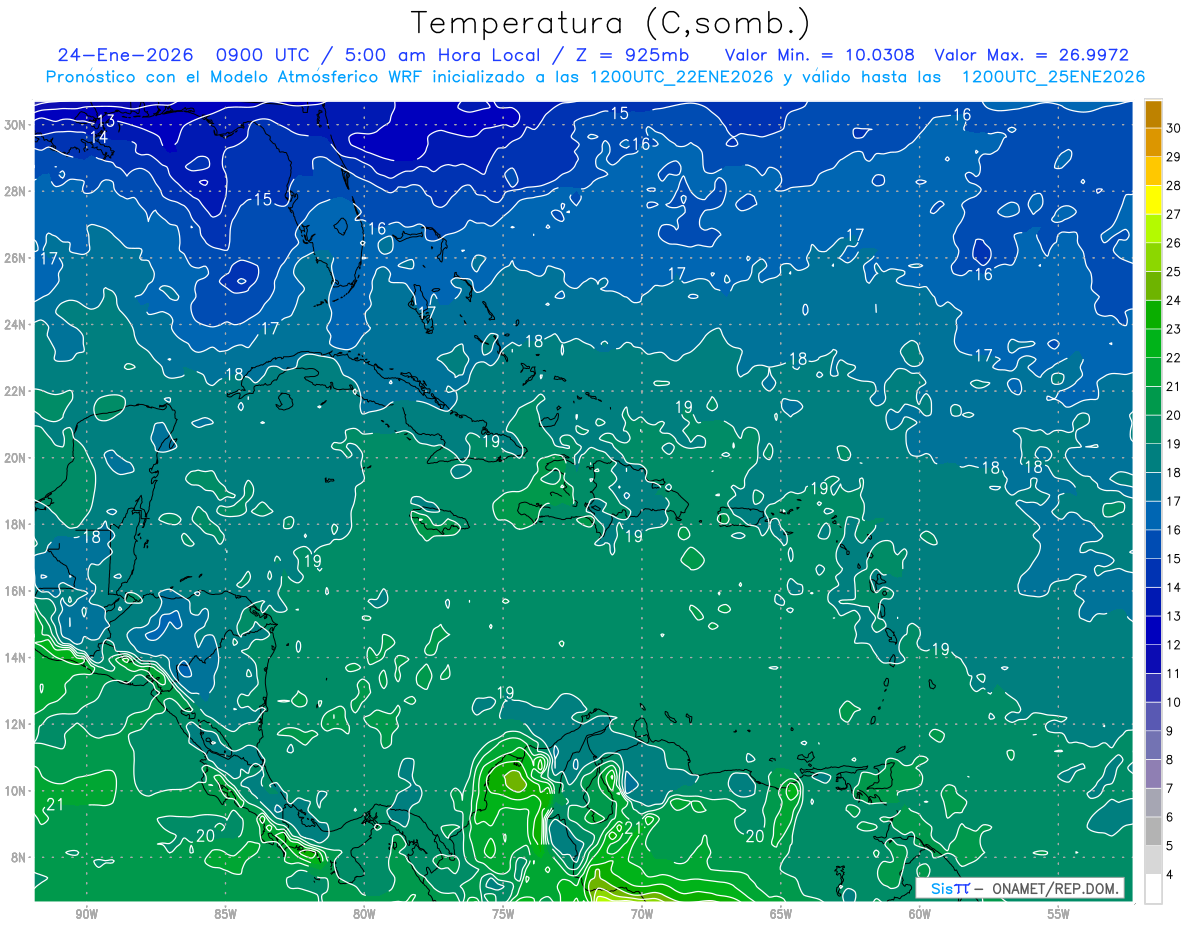The width and height of the screenshot is (1200, 927).
Task: Click the blue legend band between 15 and 16
Action: pyautogui.click(x=1154, y=544)
